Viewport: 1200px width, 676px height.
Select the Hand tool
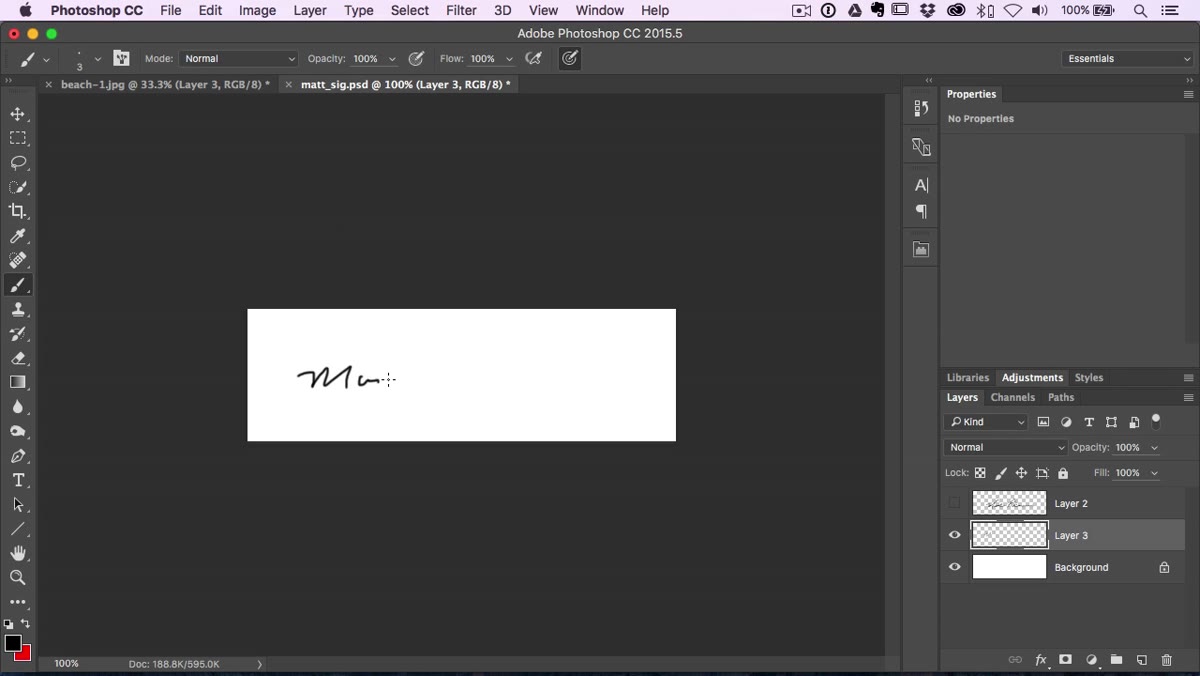[18, 553]
